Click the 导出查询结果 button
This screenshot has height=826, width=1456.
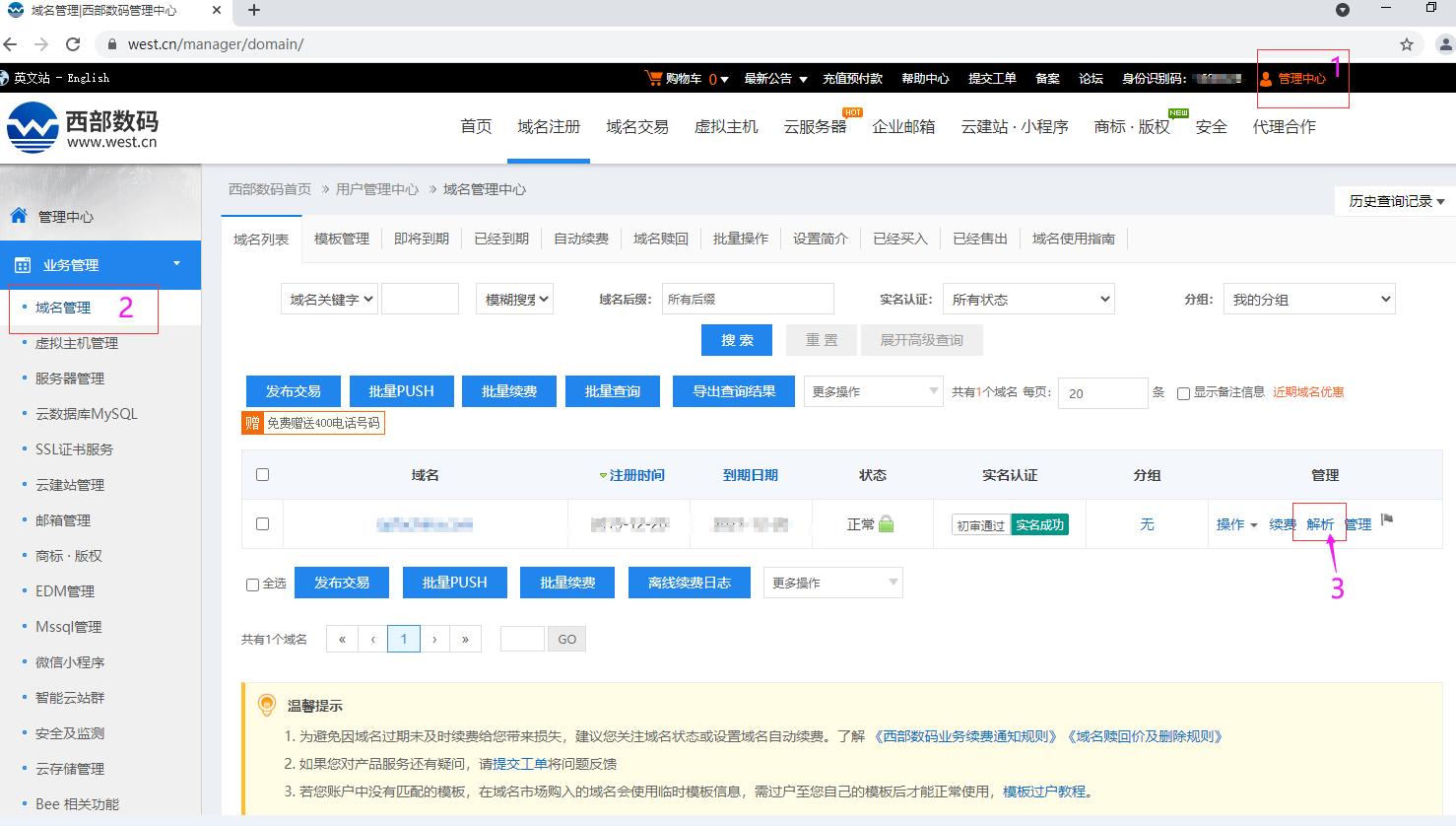coord(734,391)
